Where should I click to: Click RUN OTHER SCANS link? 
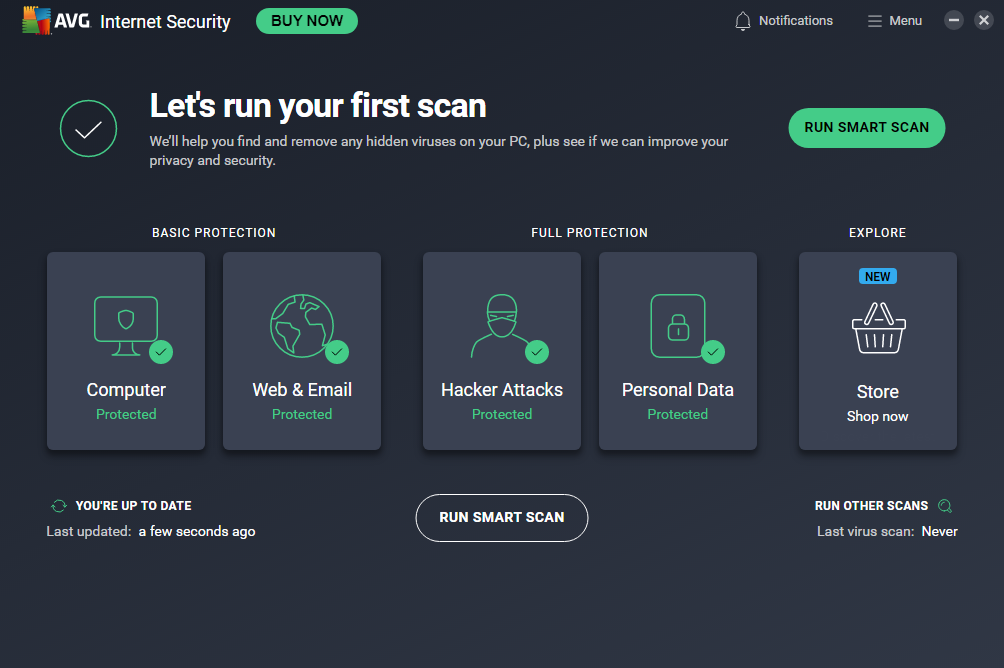pos(871,506)
